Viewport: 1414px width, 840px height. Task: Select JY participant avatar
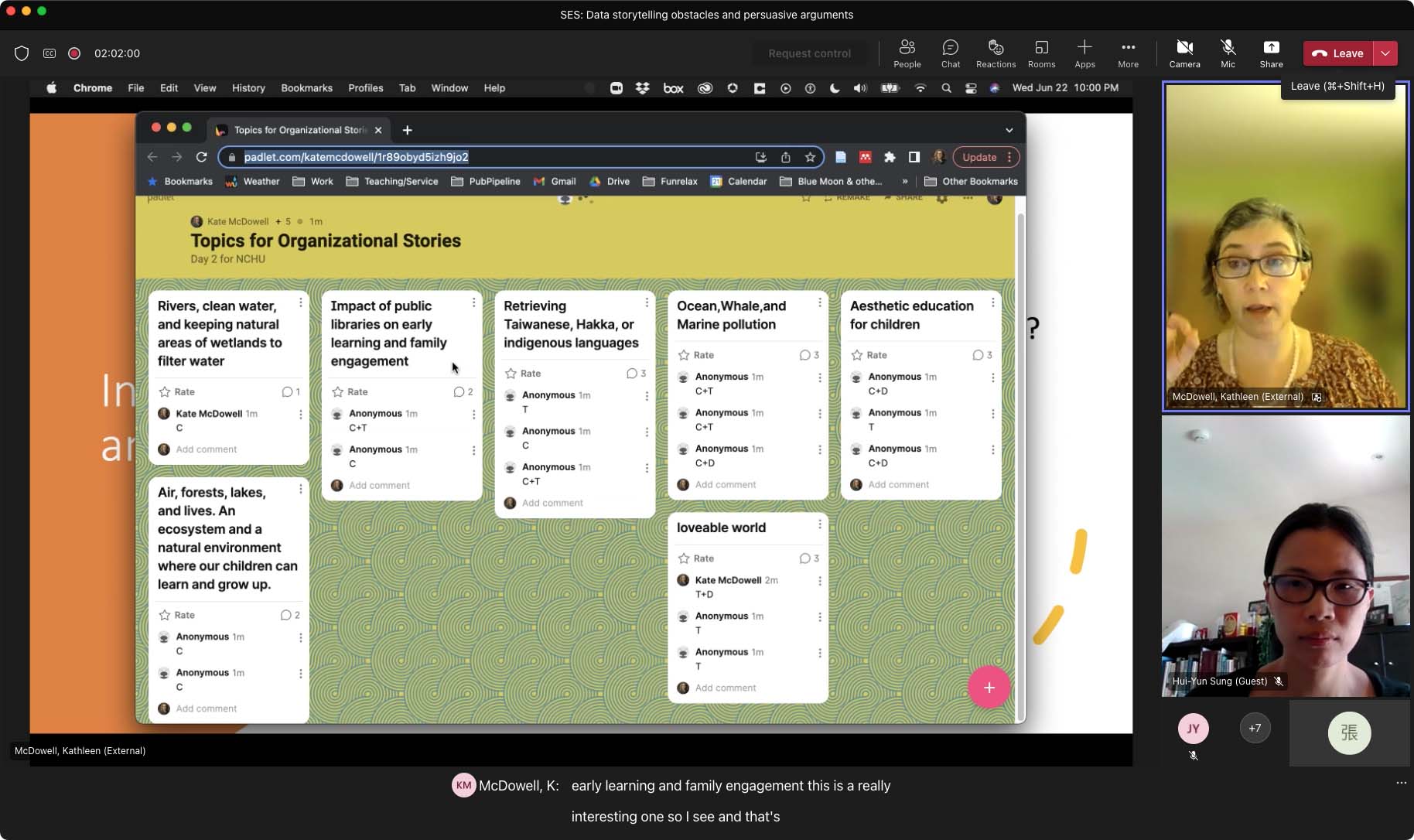click(x=1193, y=729)
